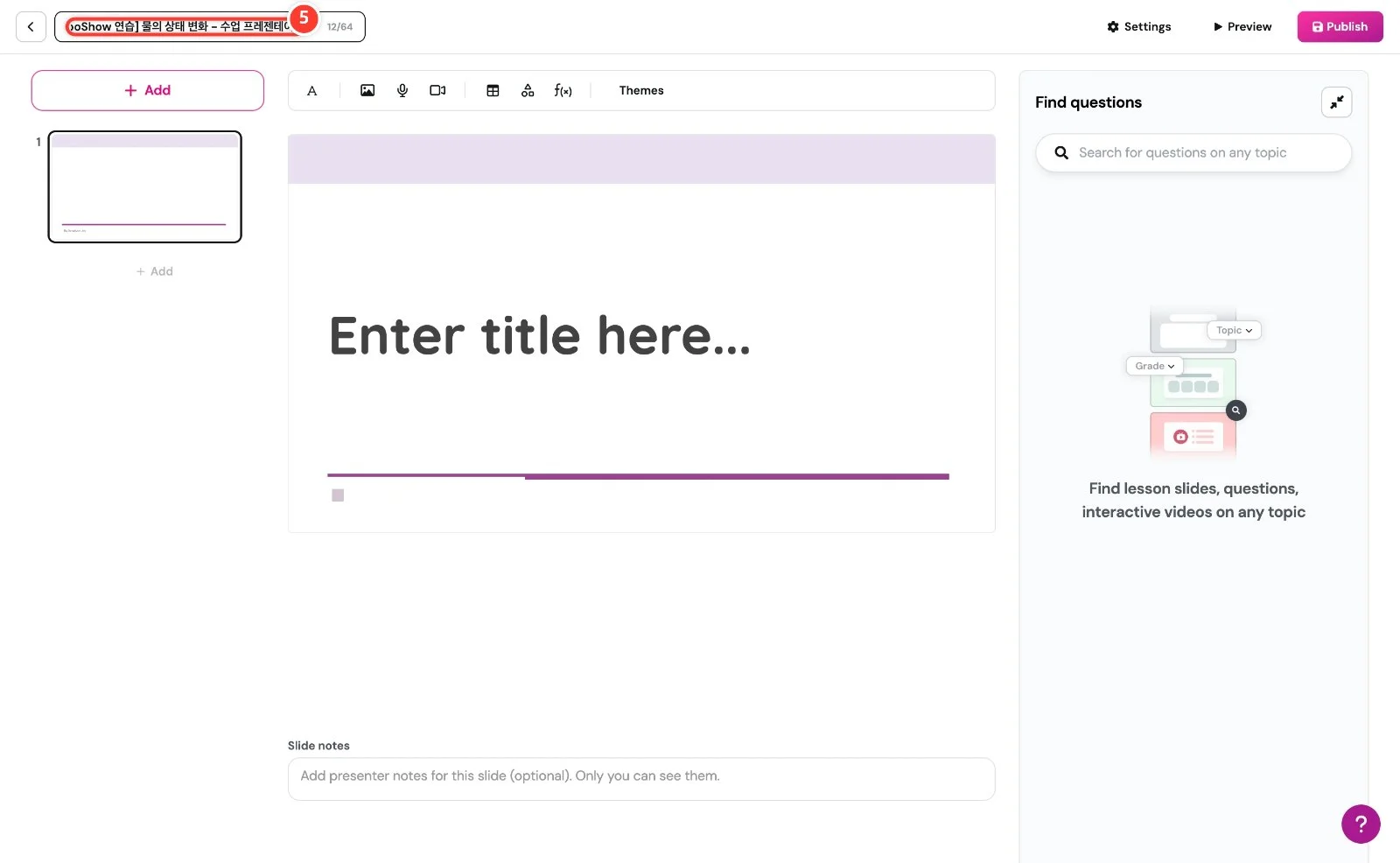Publish the presentation

pos(1340,27)
